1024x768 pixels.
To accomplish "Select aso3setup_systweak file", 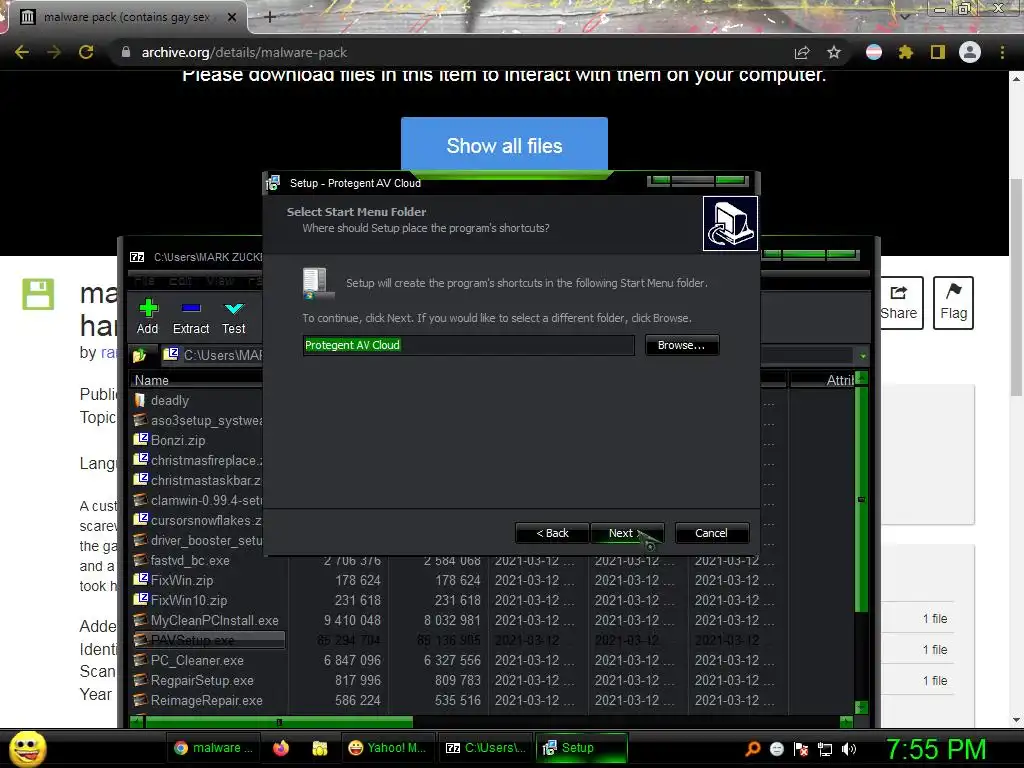I will [197, 421].
